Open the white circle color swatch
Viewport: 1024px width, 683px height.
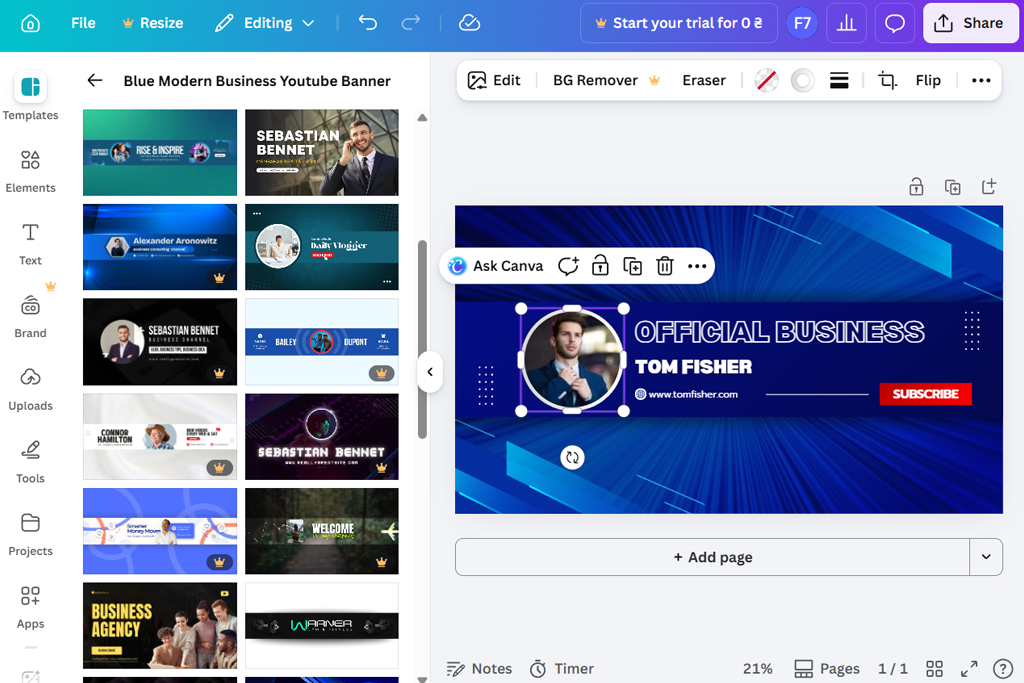pos(803,81)
